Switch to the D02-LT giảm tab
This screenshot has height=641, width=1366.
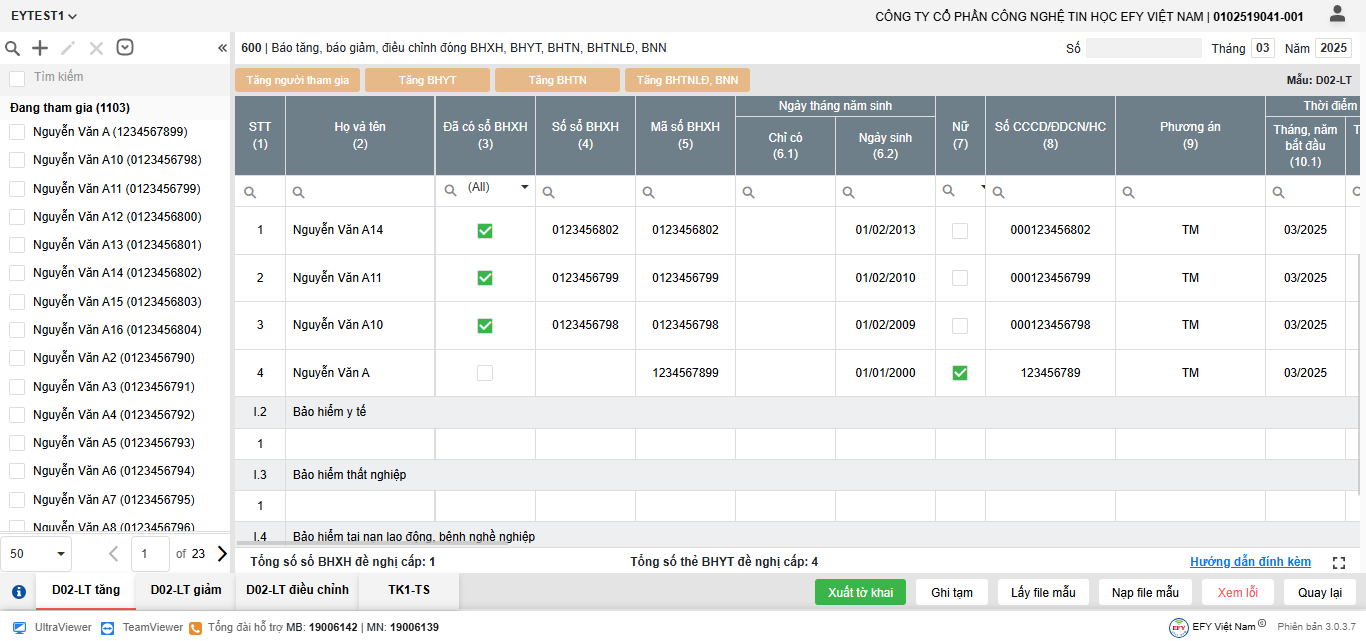click(x=186, y=590)
